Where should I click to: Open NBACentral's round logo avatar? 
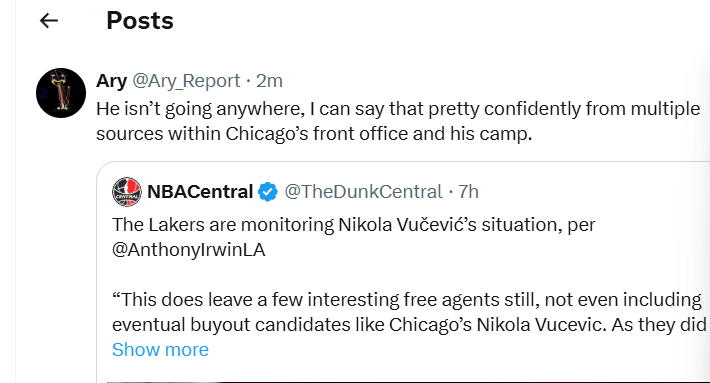click(127, 192)
